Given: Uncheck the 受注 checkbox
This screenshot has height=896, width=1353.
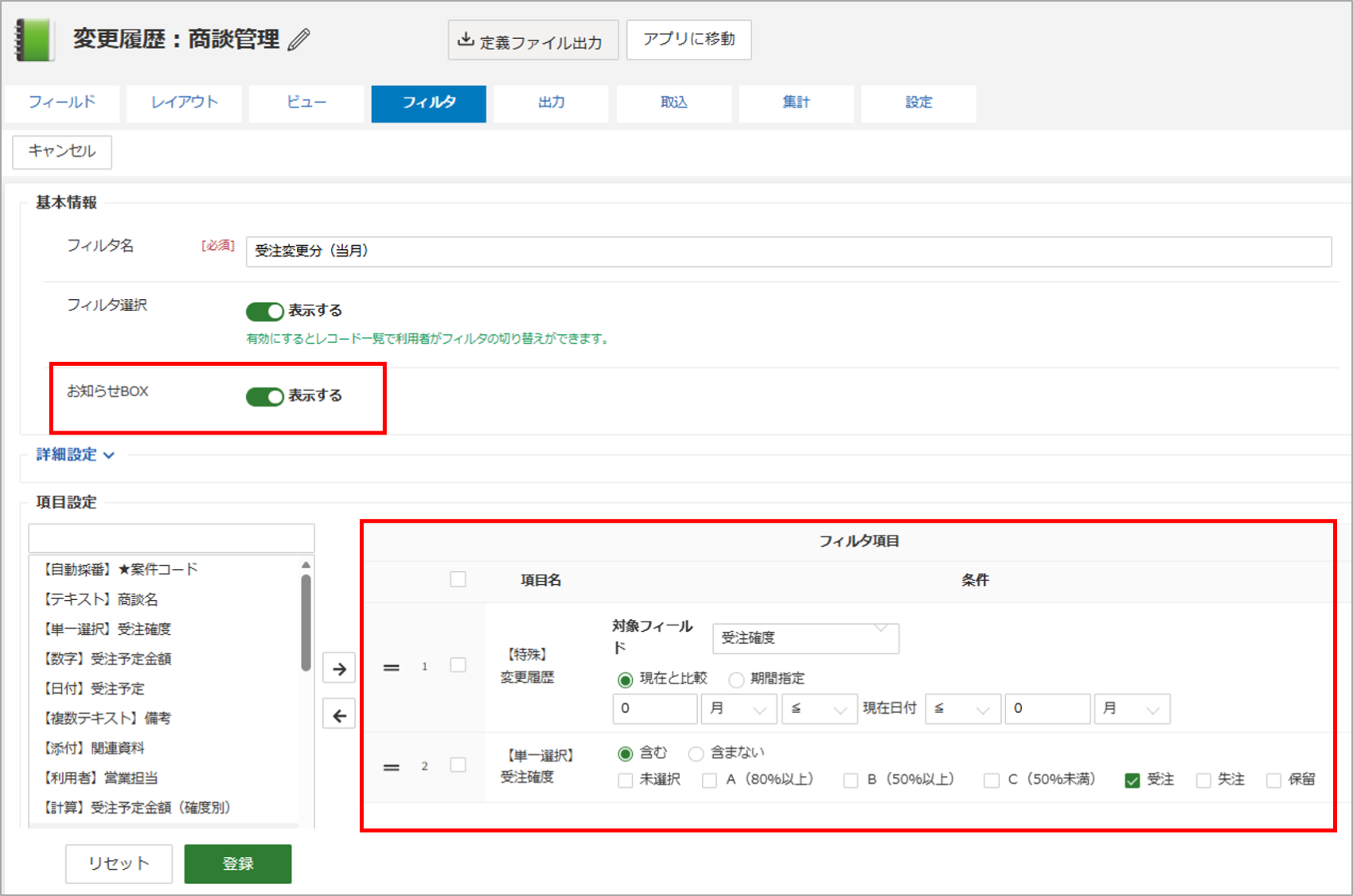Looking at the screenshot, I should 1132,780.
